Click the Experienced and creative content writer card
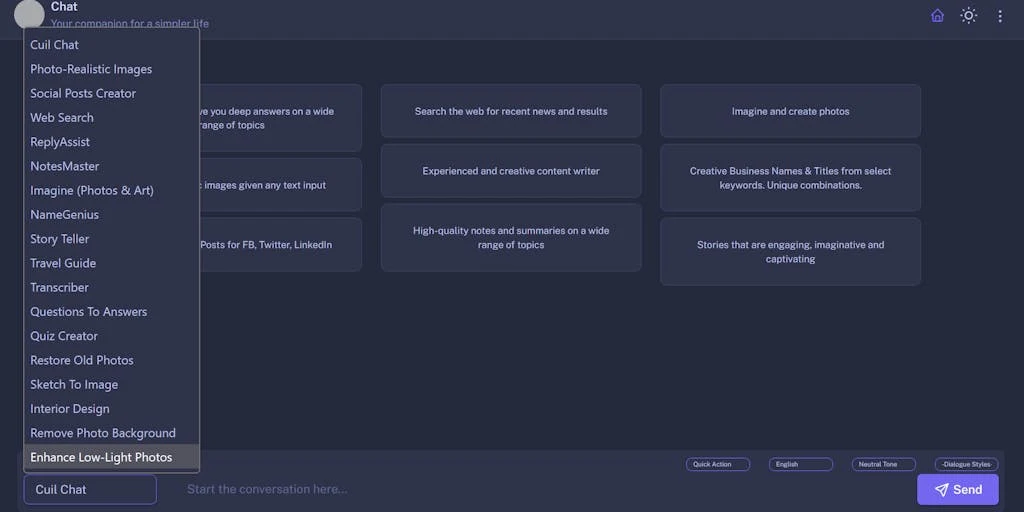The image size is (1024, 512). tap(511, 171)
